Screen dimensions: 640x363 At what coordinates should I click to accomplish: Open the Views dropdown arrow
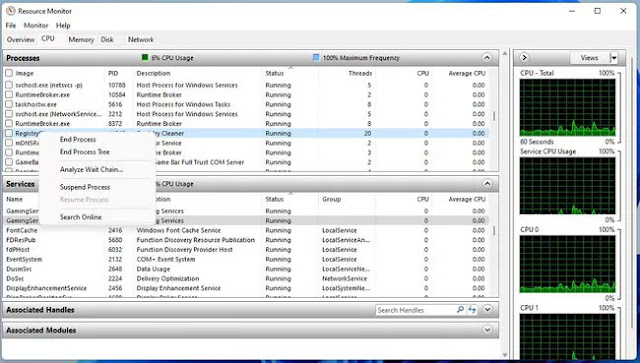613,58
